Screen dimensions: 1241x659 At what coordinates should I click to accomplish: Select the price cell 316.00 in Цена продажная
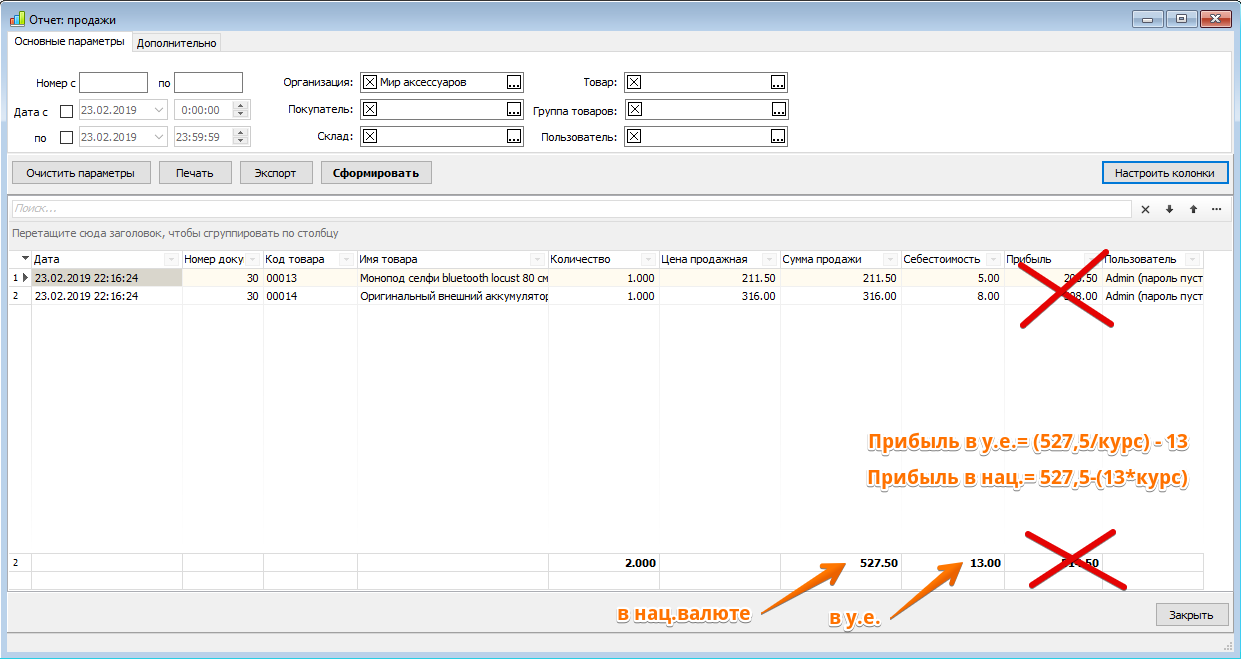coord(720,296)
